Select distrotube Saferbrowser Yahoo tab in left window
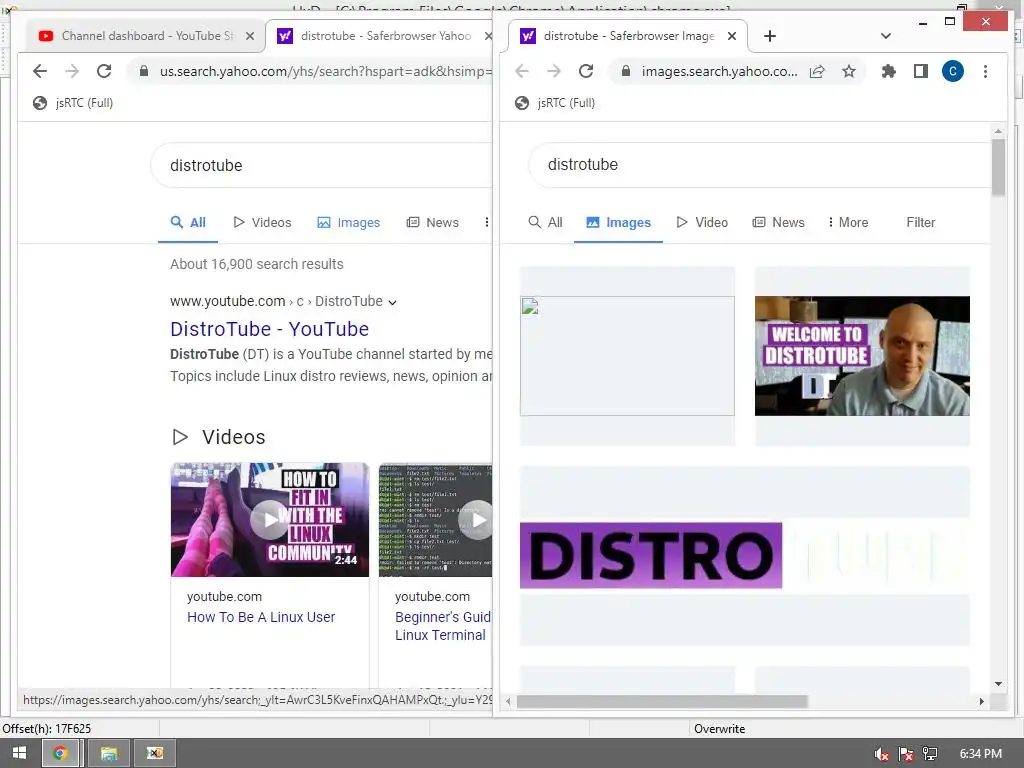This screenshot has height=768, width=1024. pos(381,36)
